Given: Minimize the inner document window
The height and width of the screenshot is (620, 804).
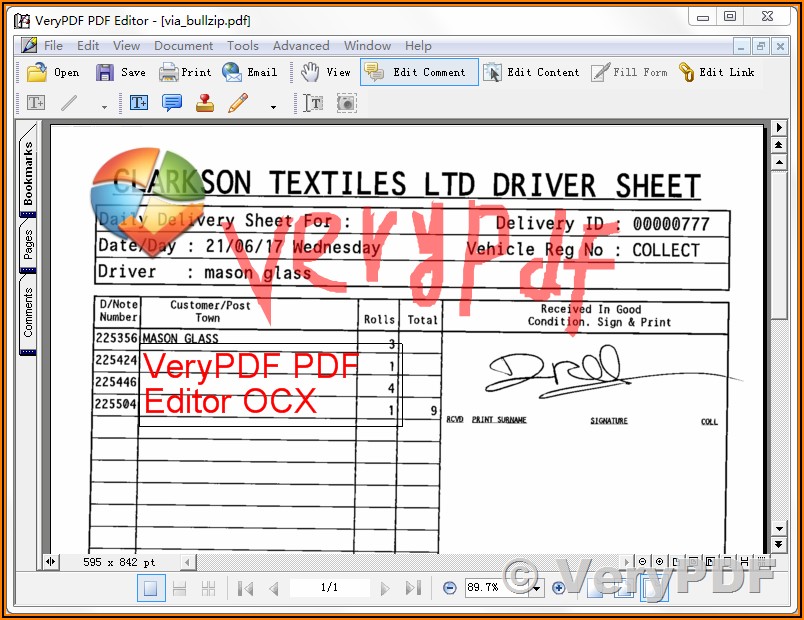Looking at the screenshot, I should [x=741, y=47].
